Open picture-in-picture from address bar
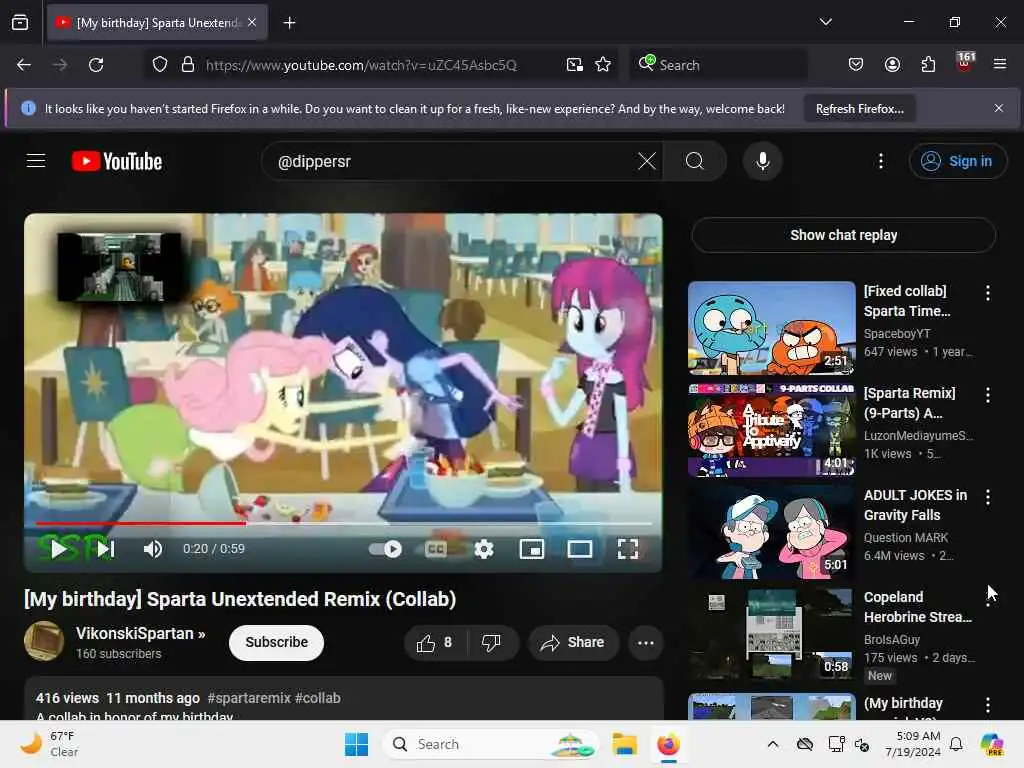 pyautogui.click(x=575, y=65)
